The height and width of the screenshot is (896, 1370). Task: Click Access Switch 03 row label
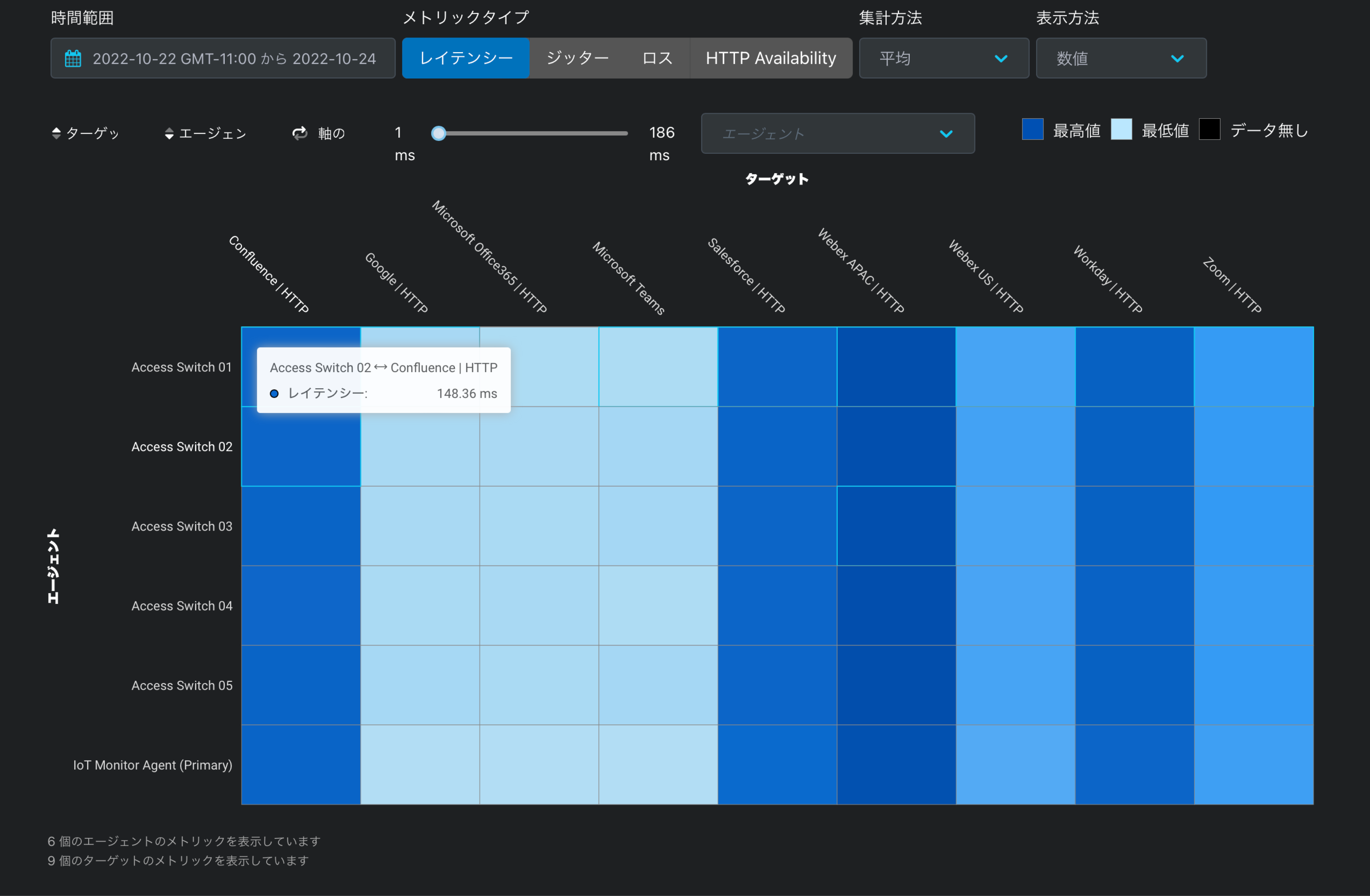point(181,526)
